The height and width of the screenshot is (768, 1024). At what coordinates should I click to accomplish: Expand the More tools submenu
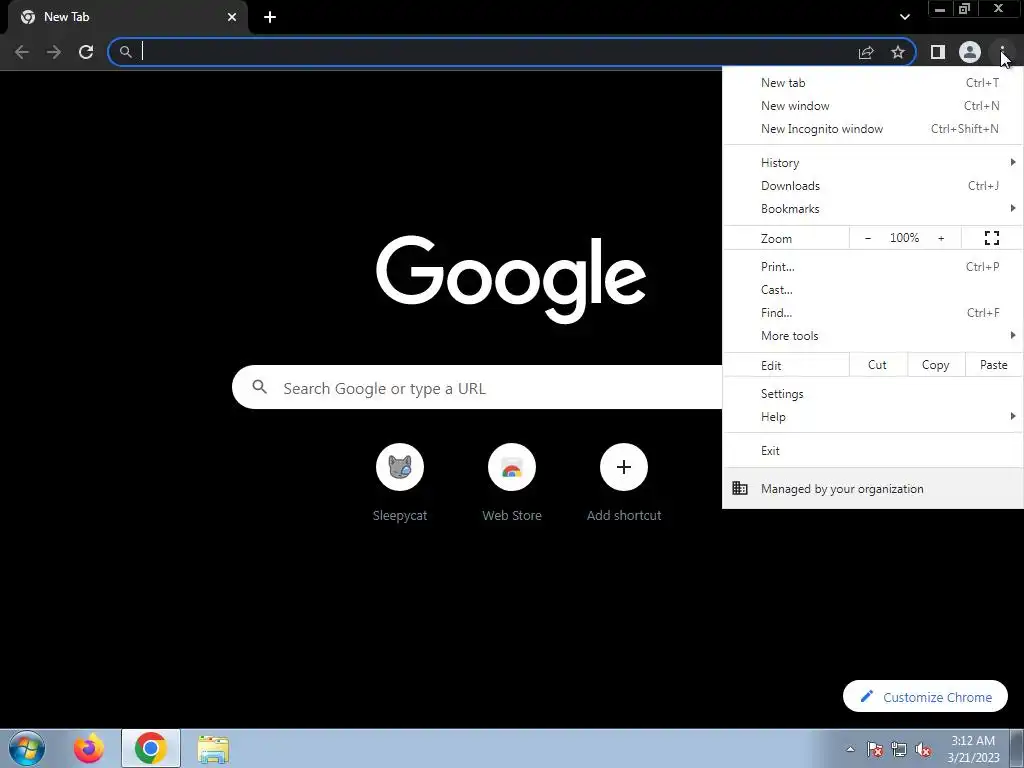tap(872, 336)
